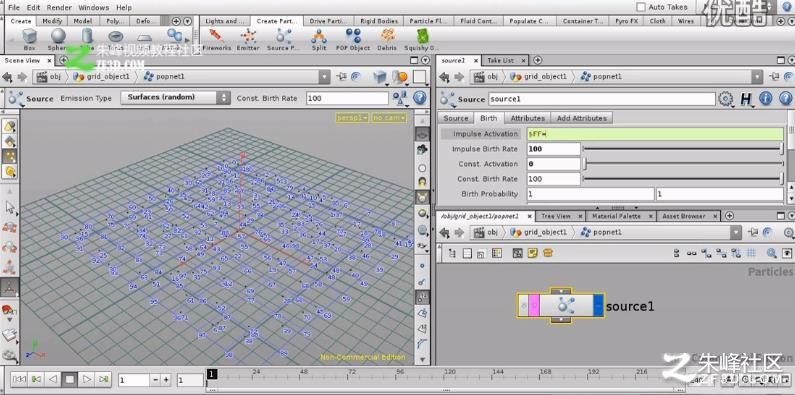
Task: Open the Scene View pane options arrow
Action: coord(425,60)
